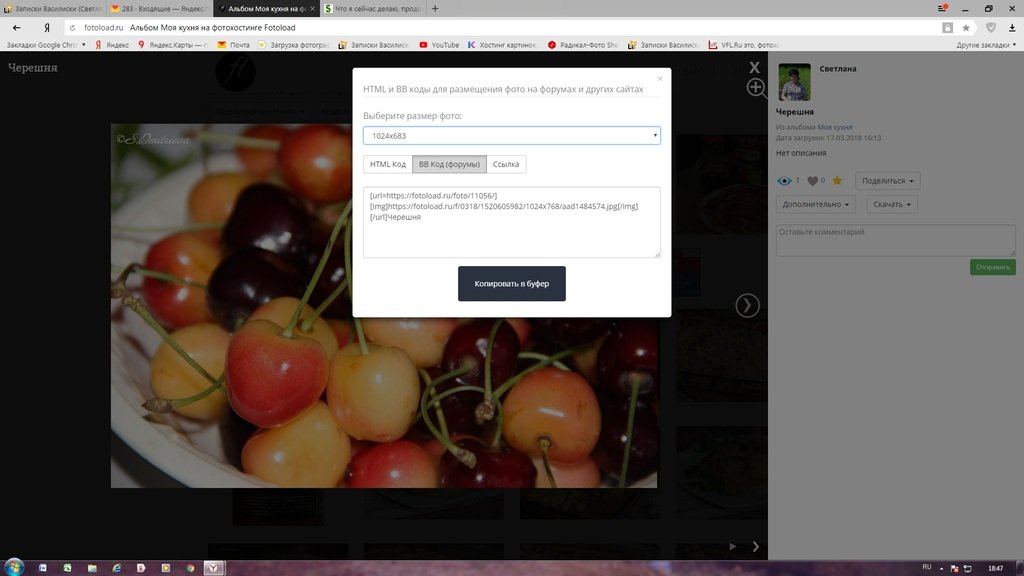This screenshot has width=1024, height=576.
Task: Like the photo with the heart icon
Action: pos(812,181)
